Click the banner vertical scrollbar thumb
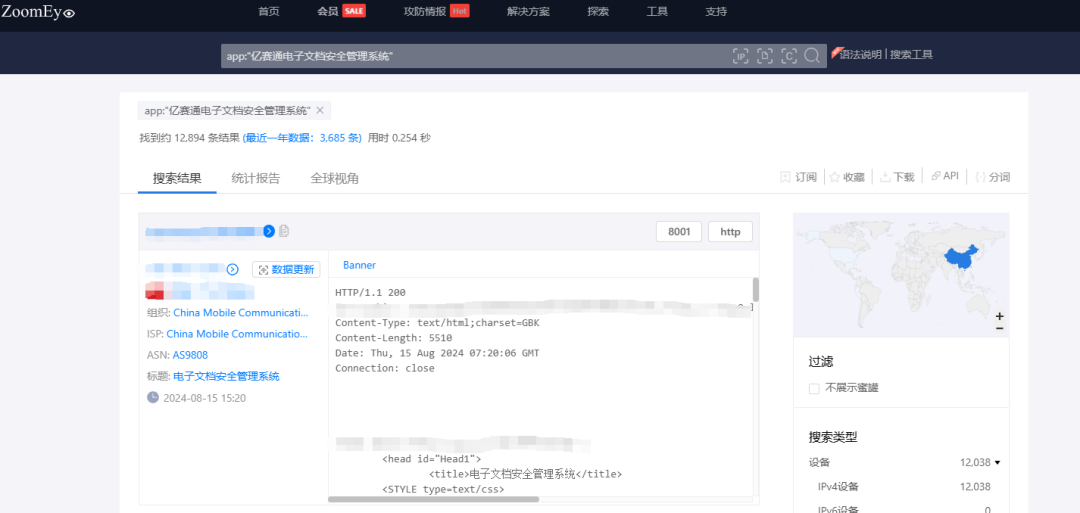Screen dimensions: 1080x513 point(756,290)
